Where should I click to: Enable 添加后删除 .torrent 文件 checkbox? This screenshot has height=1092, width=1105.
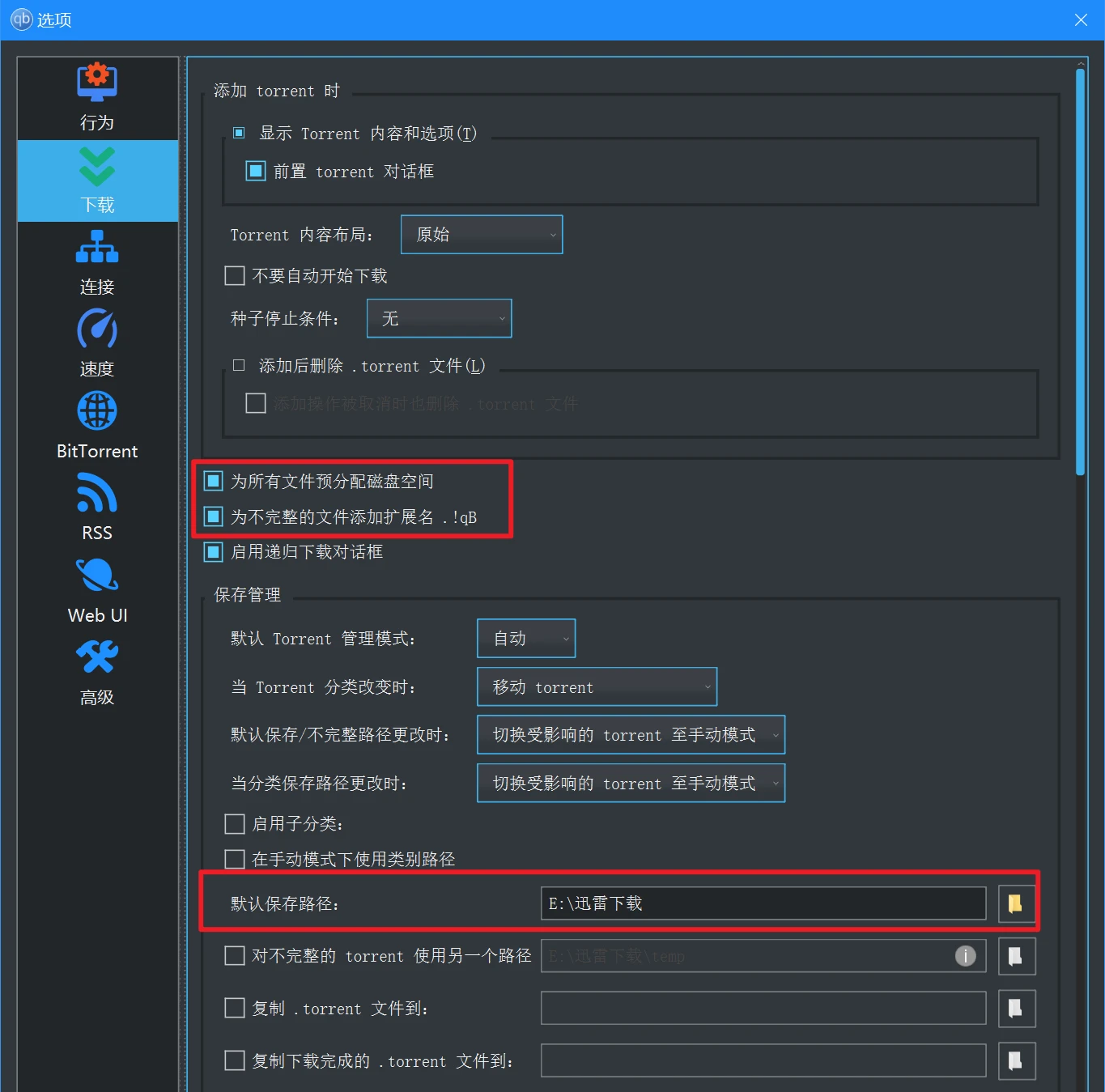[x=239, y=365]
